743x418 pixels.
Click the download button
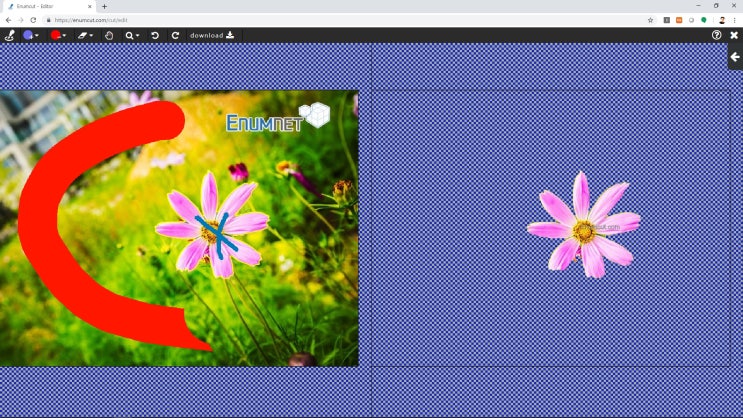click(x=212, y=36)
